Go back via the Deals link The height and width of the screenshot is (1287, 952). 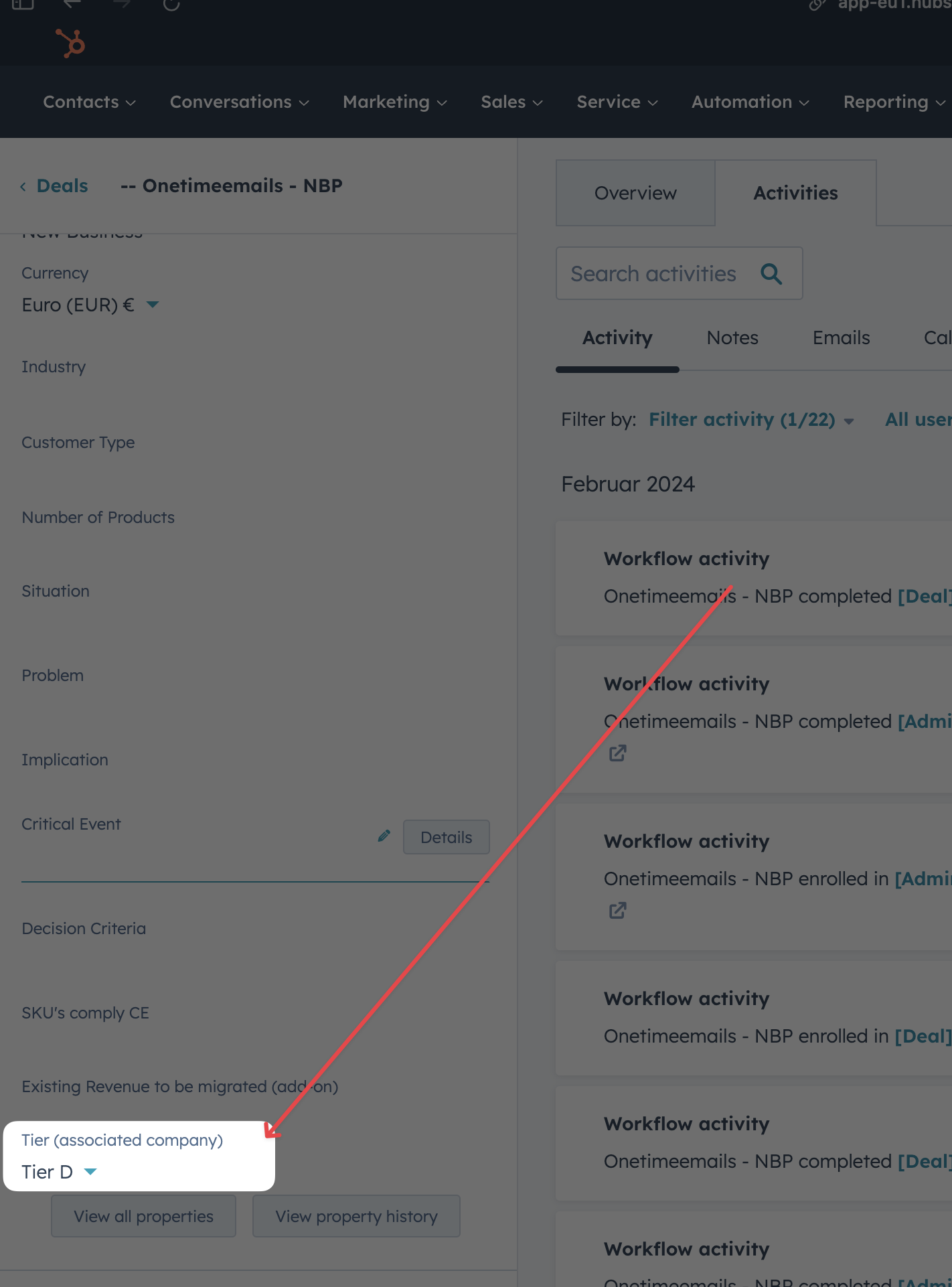[62, 185]
